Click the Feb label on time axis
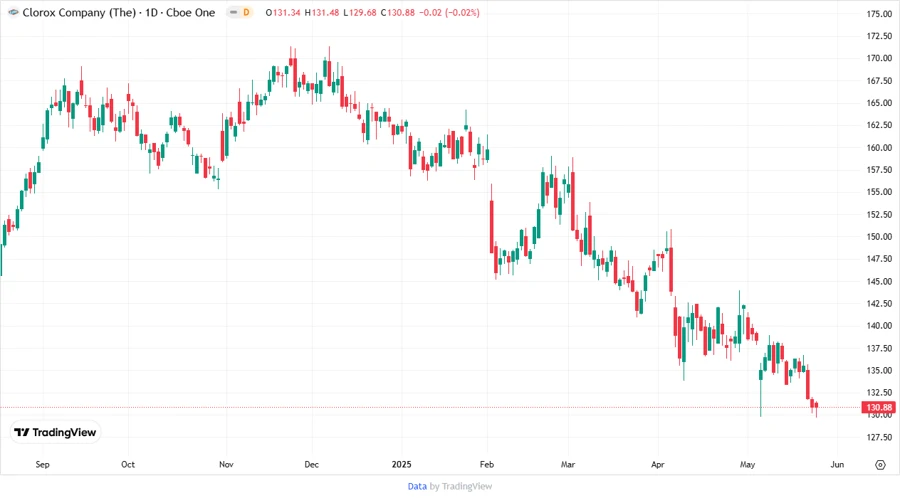 tap(487, 464)
